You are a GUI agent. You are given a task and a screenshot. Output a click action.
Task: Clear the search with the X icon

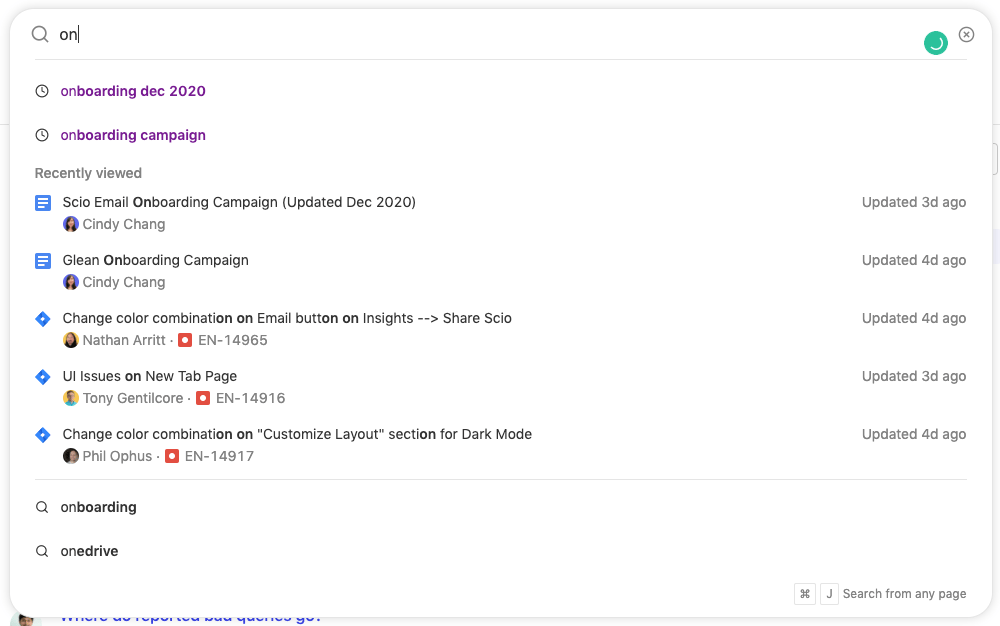coord(966,34)
